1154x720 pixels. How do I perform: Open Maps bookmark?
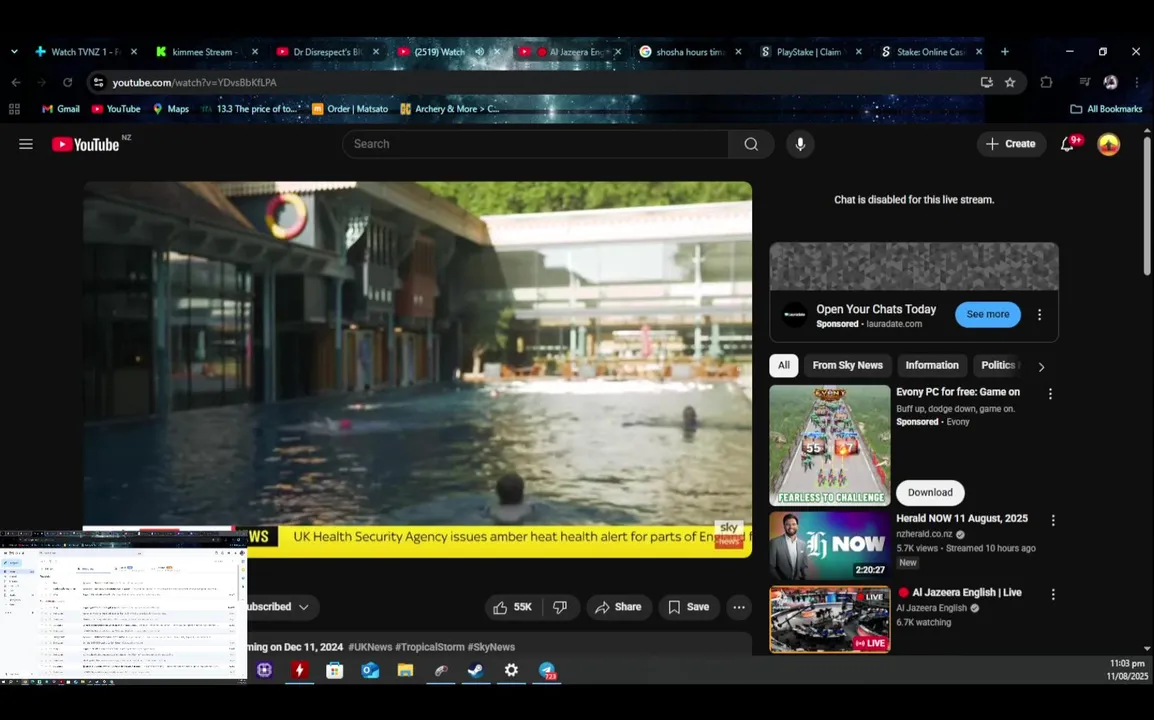(x=171, y=109)
